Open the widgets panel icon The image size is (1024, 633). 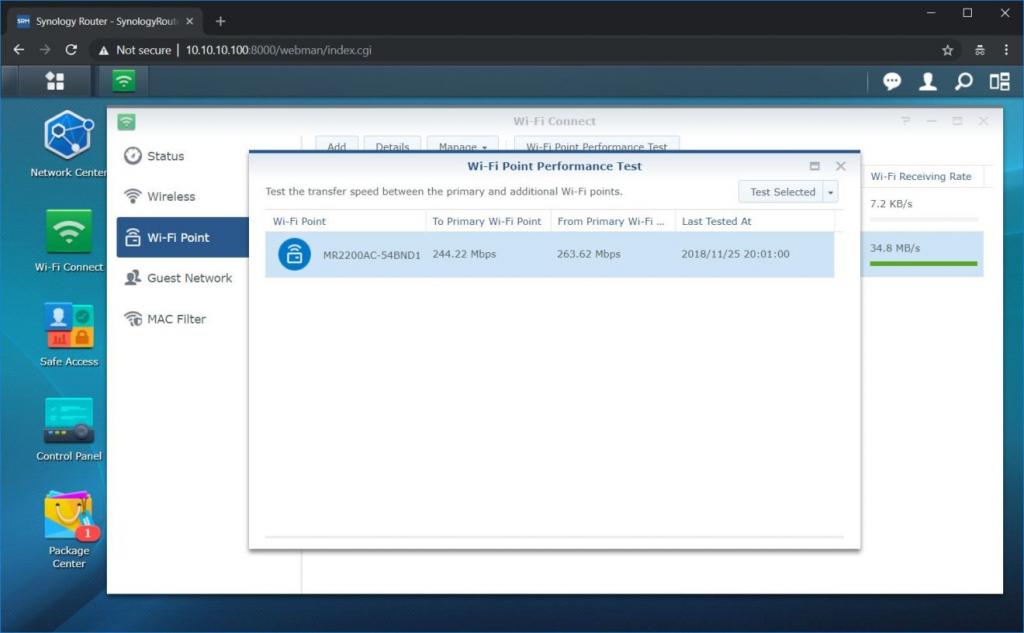[999, 81]
